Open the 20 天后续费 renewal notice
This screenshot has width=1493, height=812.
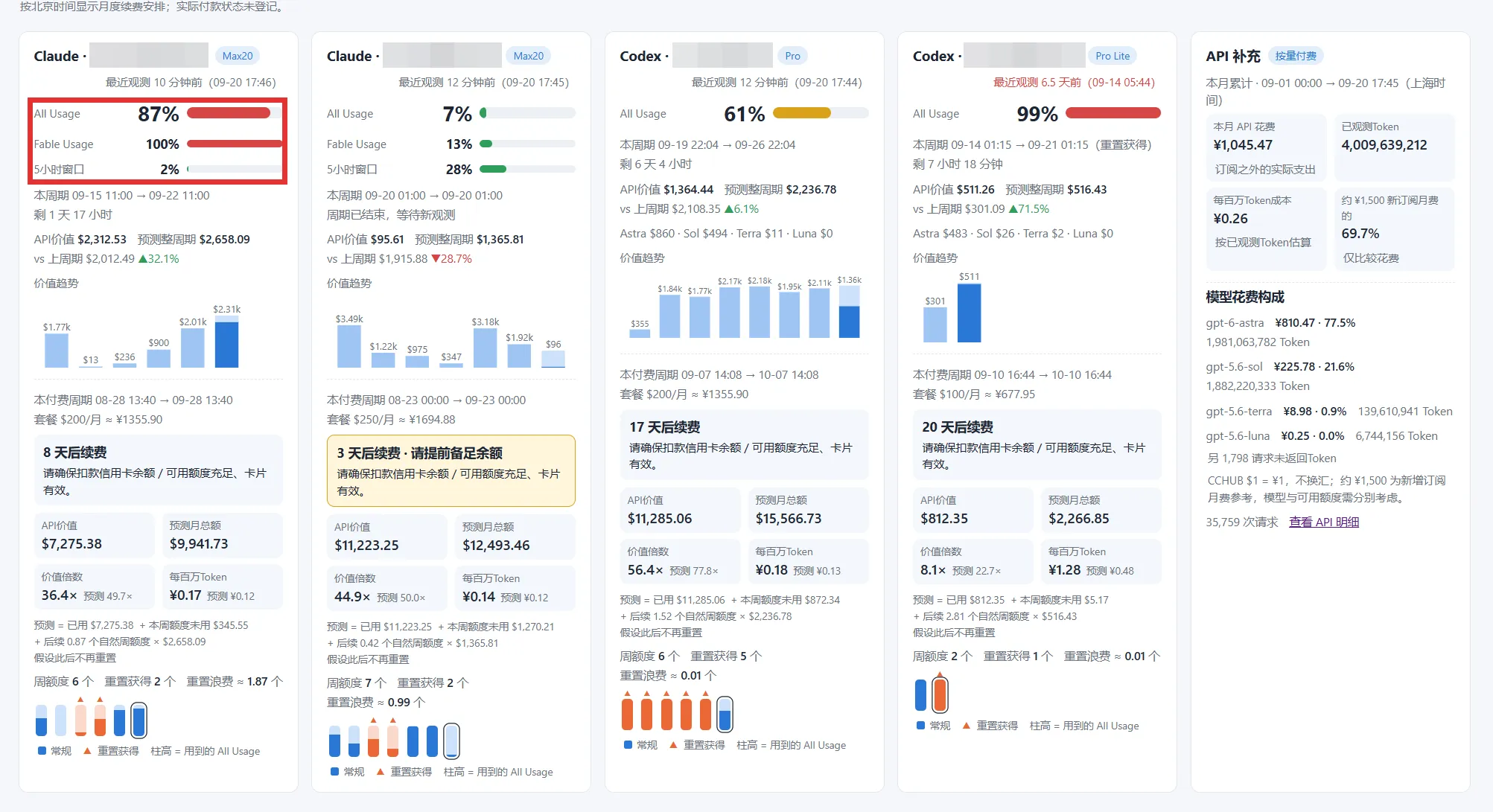[x=1037, y=444]
